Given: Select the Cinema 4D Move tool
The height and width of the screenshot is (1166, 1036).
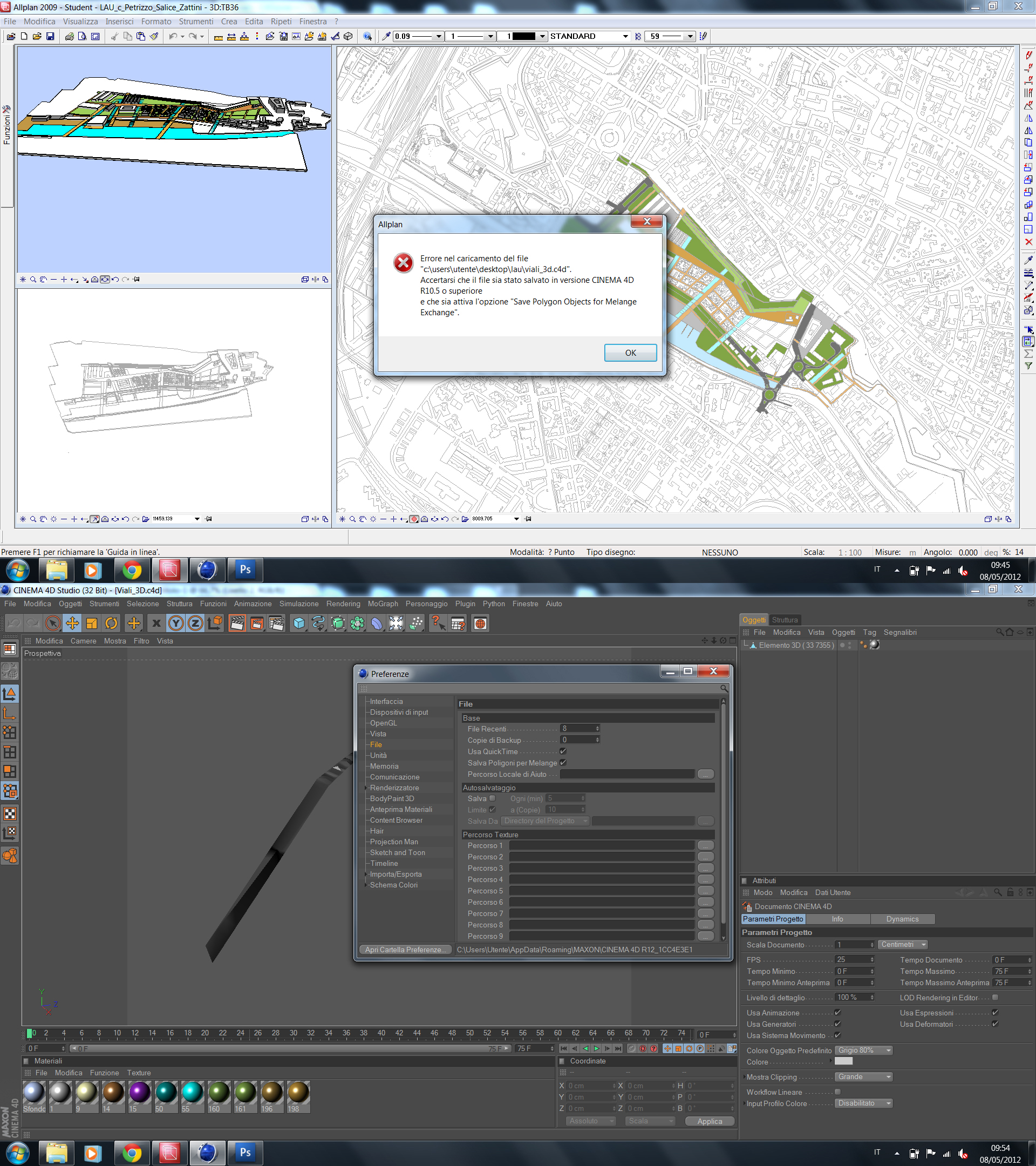Looking at the screenshot, I should (72, 623).
